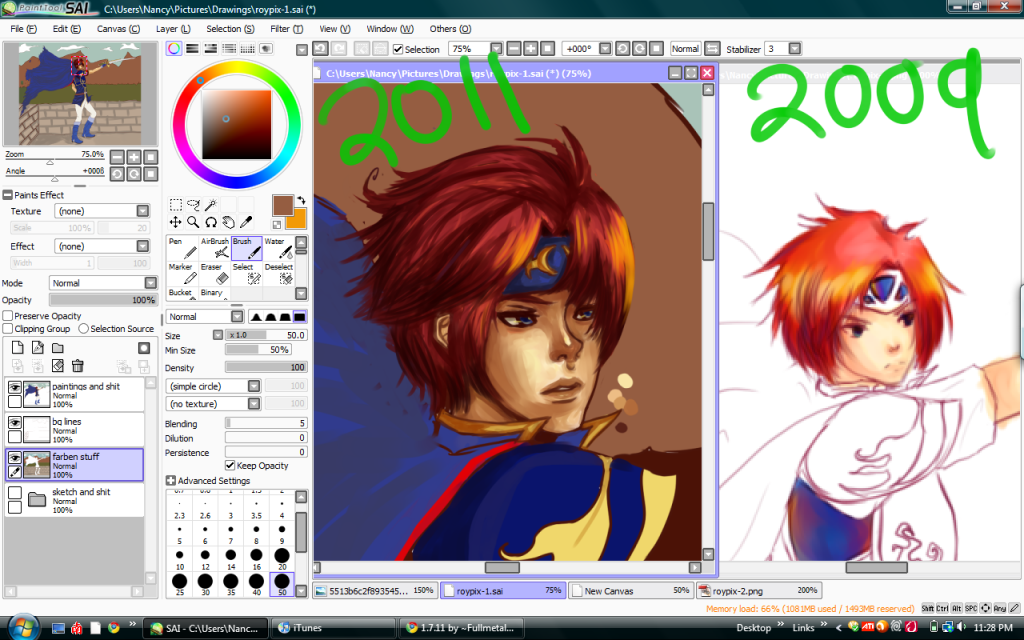Select the rotate canvas tool
1024x640 pixels.
(211, 223)
